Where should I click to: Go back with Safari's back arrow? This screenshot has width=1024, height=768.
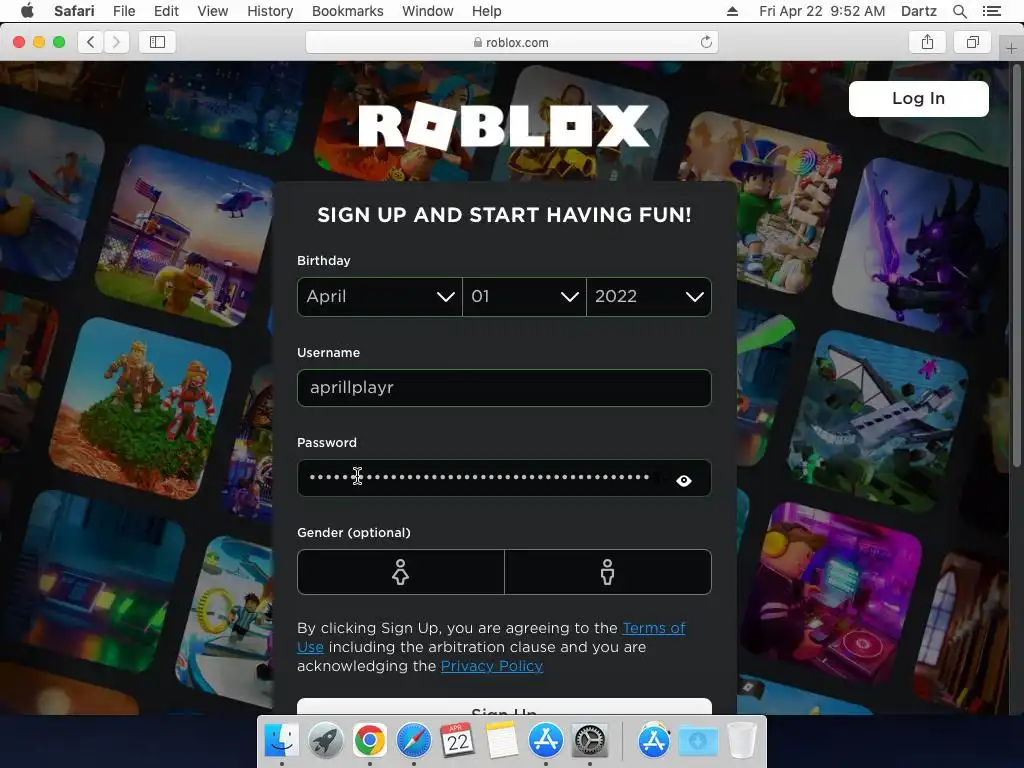pos(91,42)
